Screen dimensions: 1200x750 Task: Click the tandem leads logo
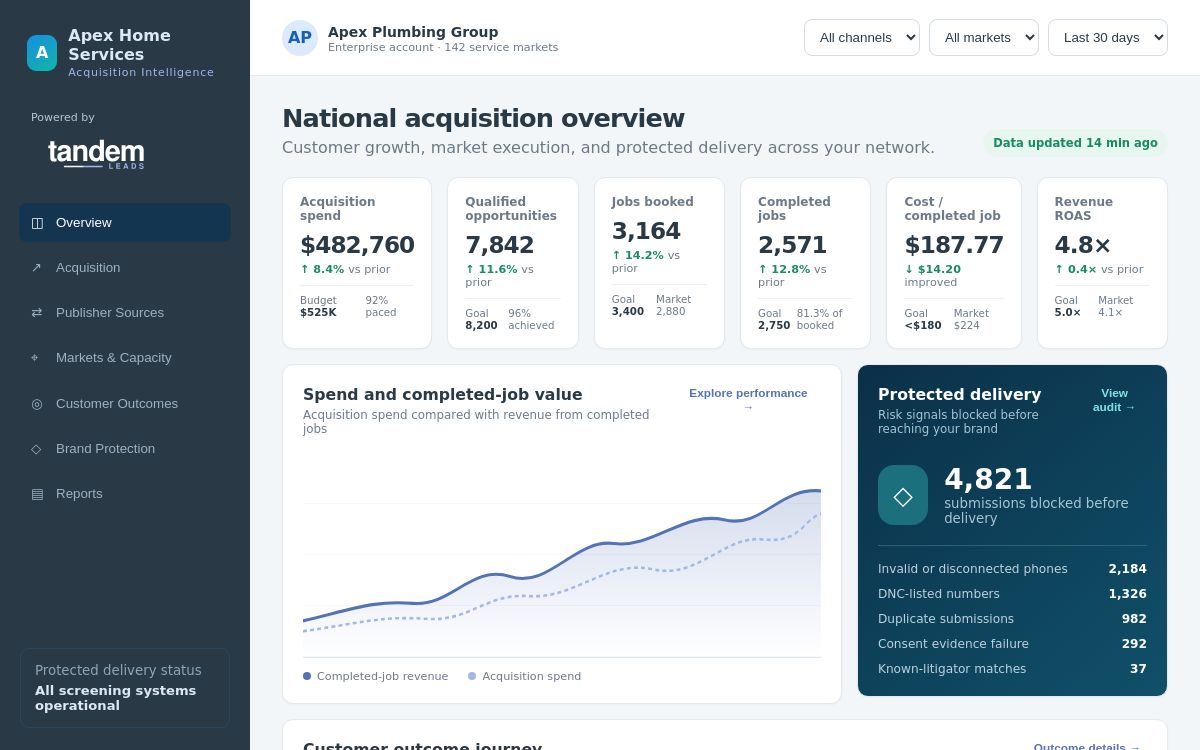(x=97, y=154)
